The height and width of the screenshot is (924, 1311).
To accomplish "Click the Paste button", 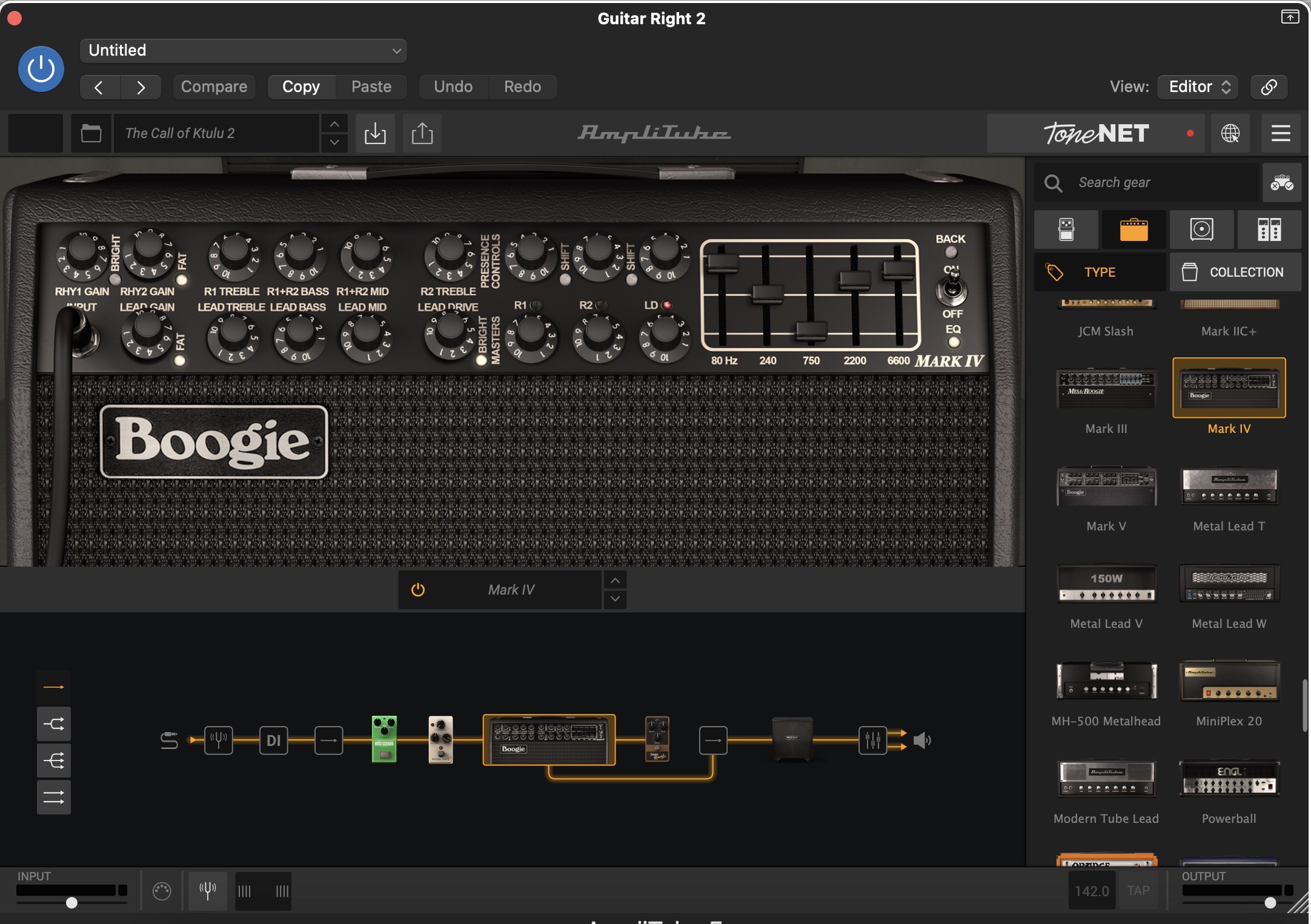I will click(371, 87).
